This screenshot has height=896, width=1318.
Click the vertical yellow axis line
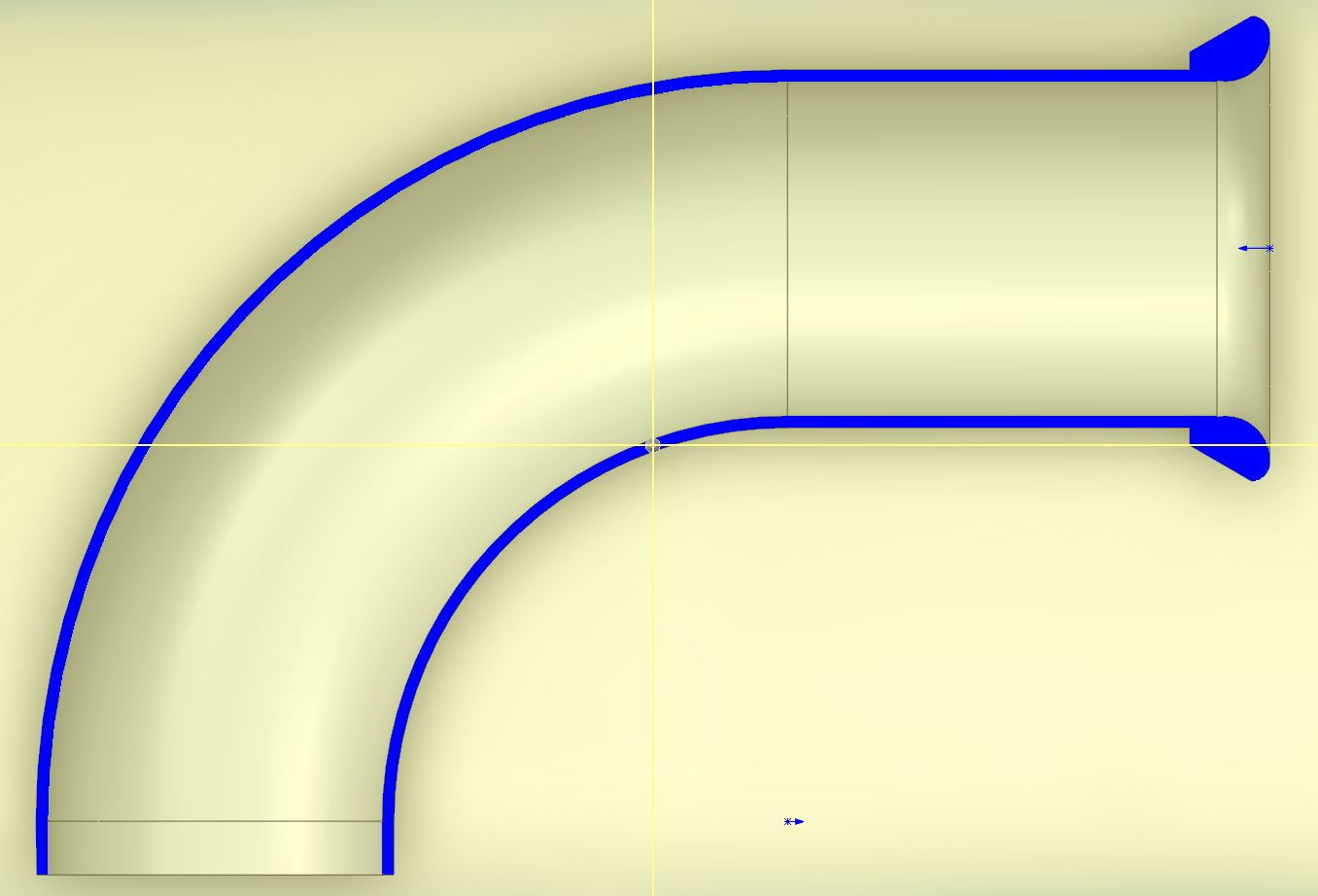(x=653, y=680)
